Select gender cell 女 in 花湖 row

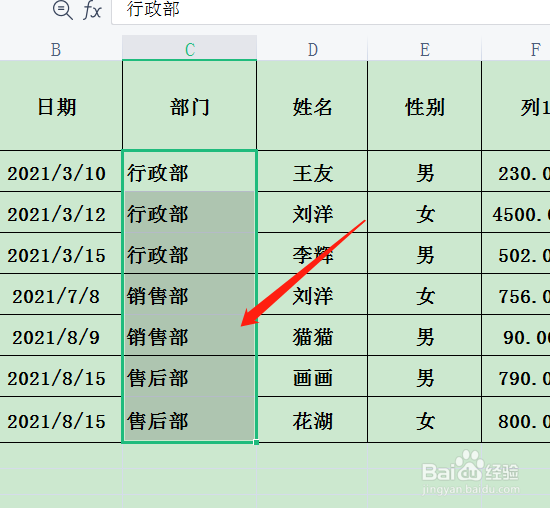[x=424, y=420]
